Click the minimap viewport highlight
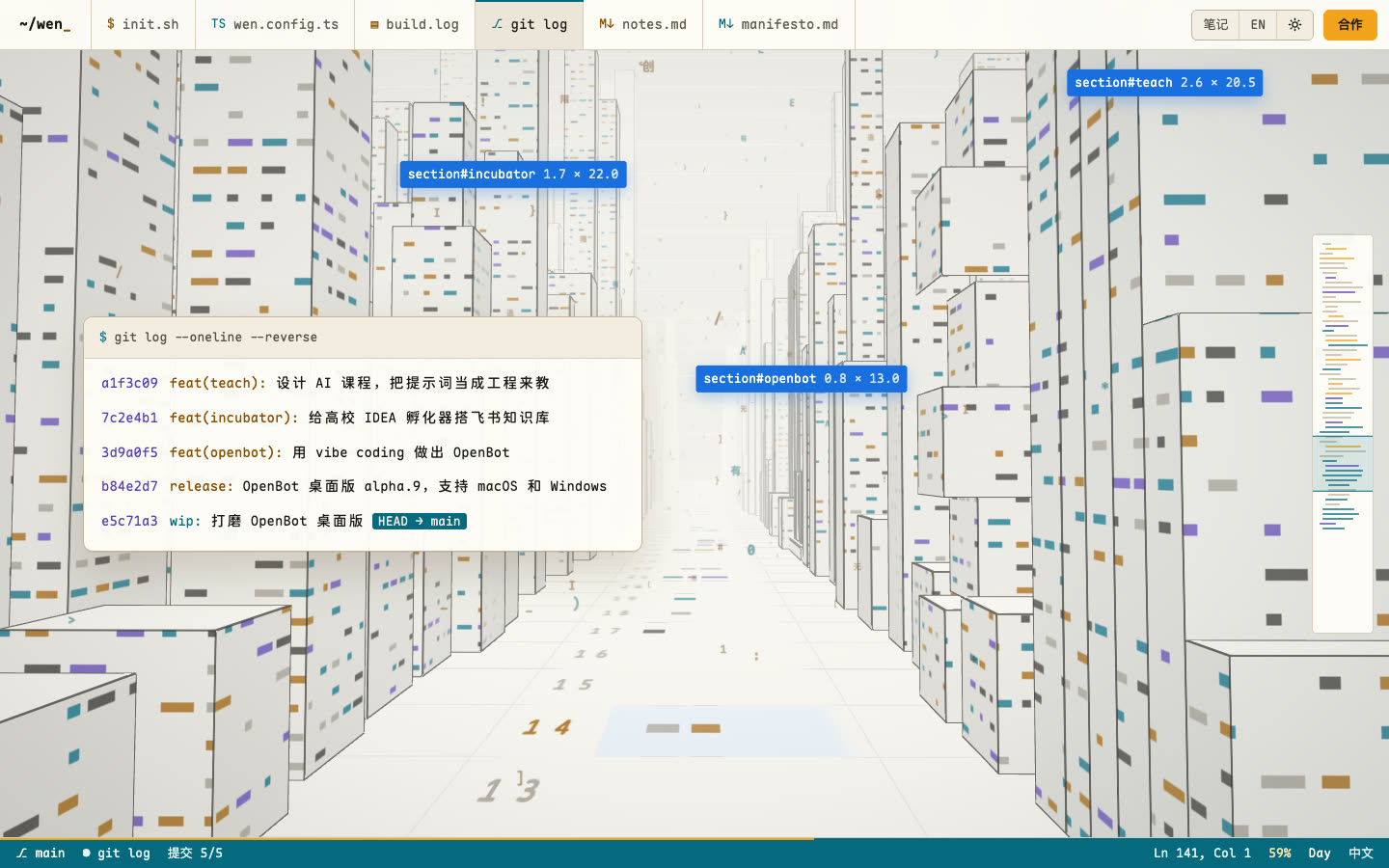The image size is (1389, 868). [1343, 464]
